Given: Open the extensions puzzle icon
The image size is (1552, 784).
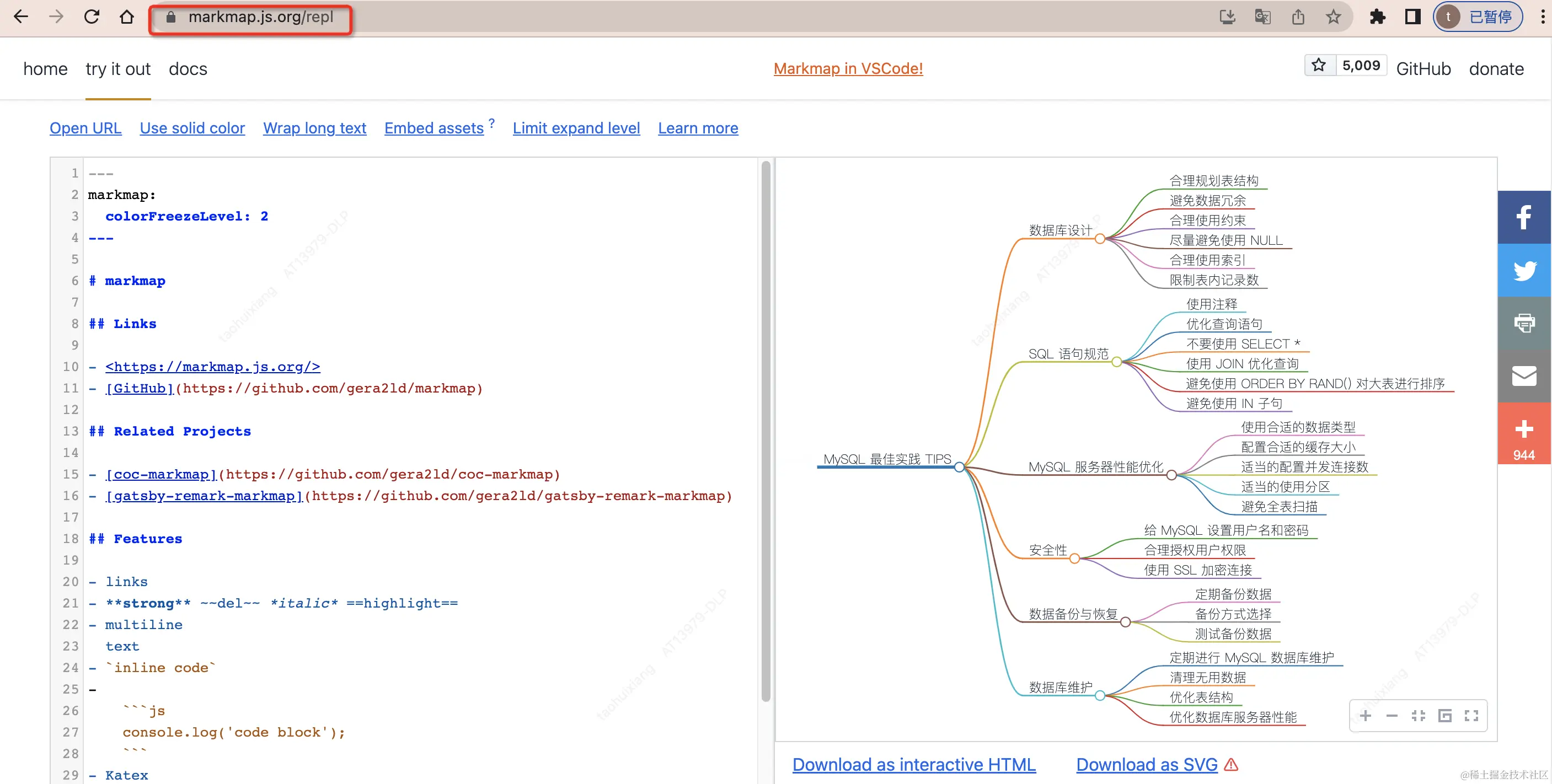Looking at the screenshot, I should [1377, 16].
